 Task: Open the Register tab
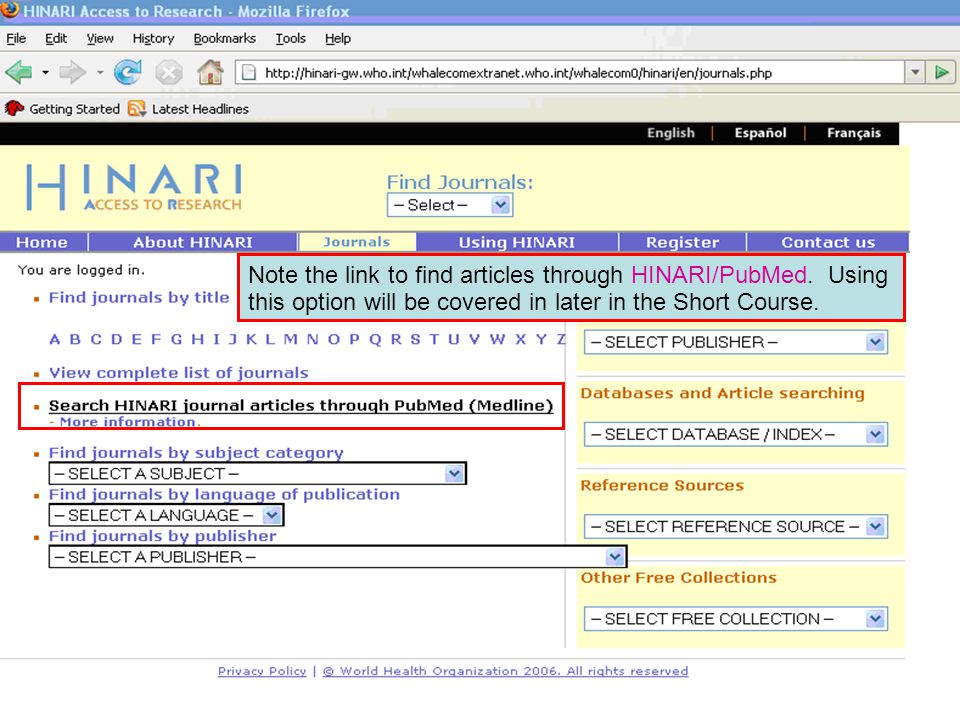[683, 242]
